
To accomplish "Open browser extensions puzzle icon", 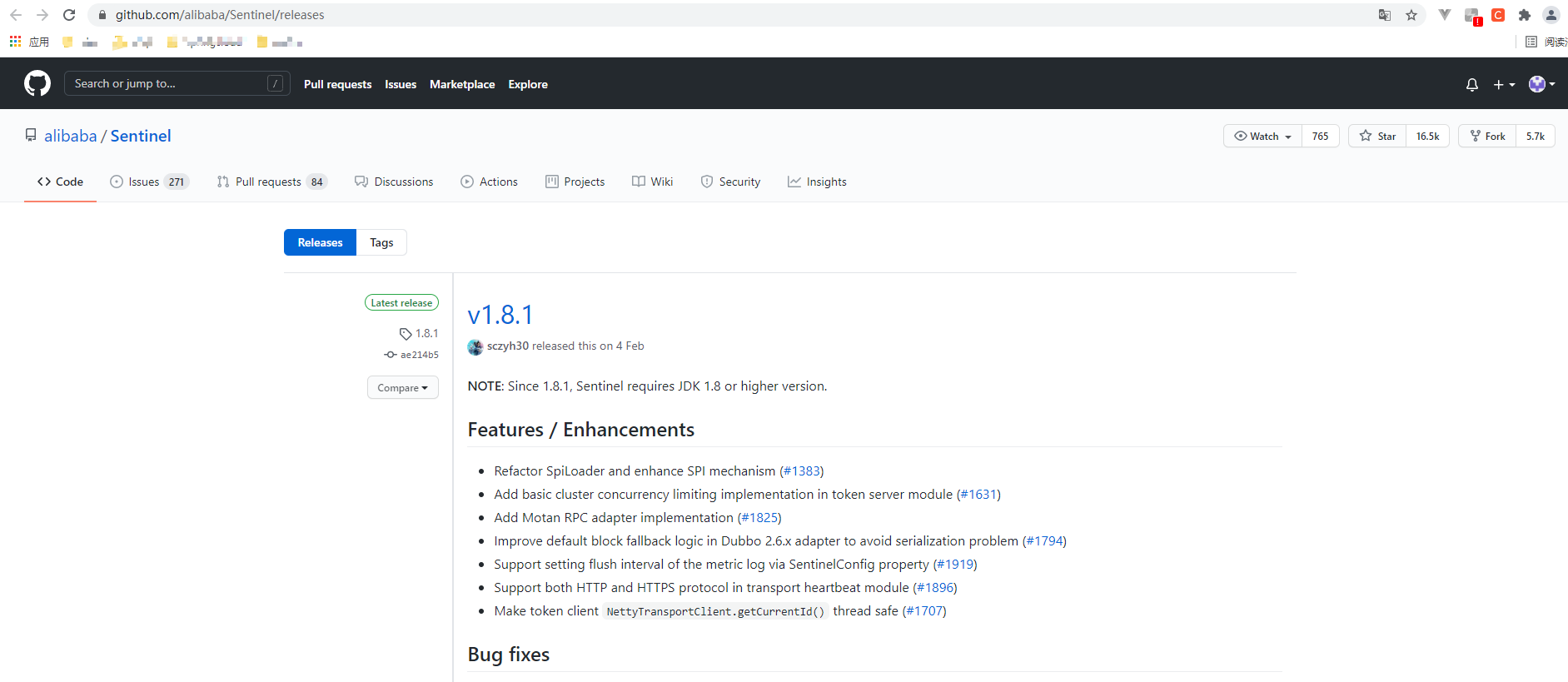I will 1525,15.
